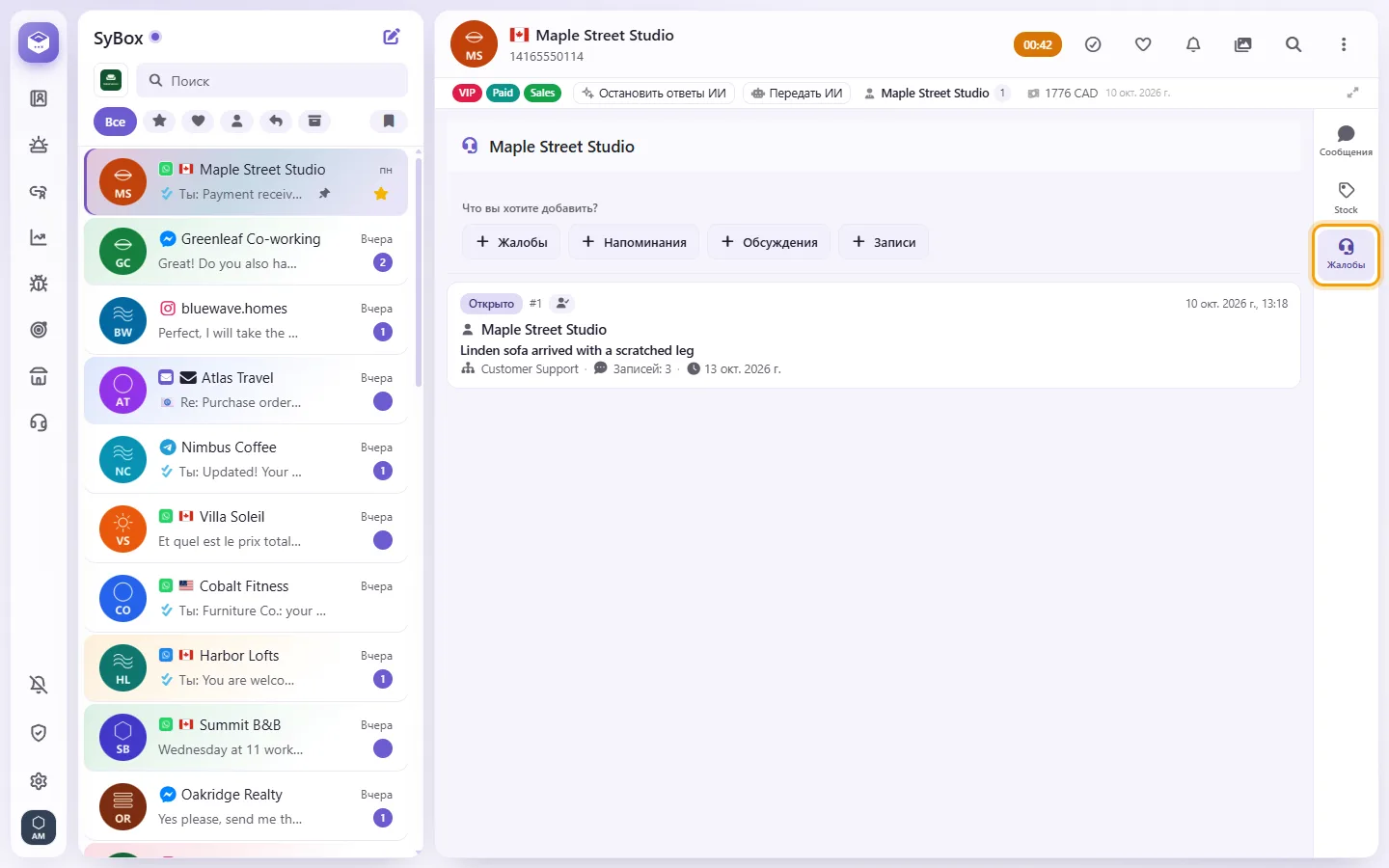1389x868 pixels.
Task: Click the Поиск search field
Action: [x=272, y=81]
